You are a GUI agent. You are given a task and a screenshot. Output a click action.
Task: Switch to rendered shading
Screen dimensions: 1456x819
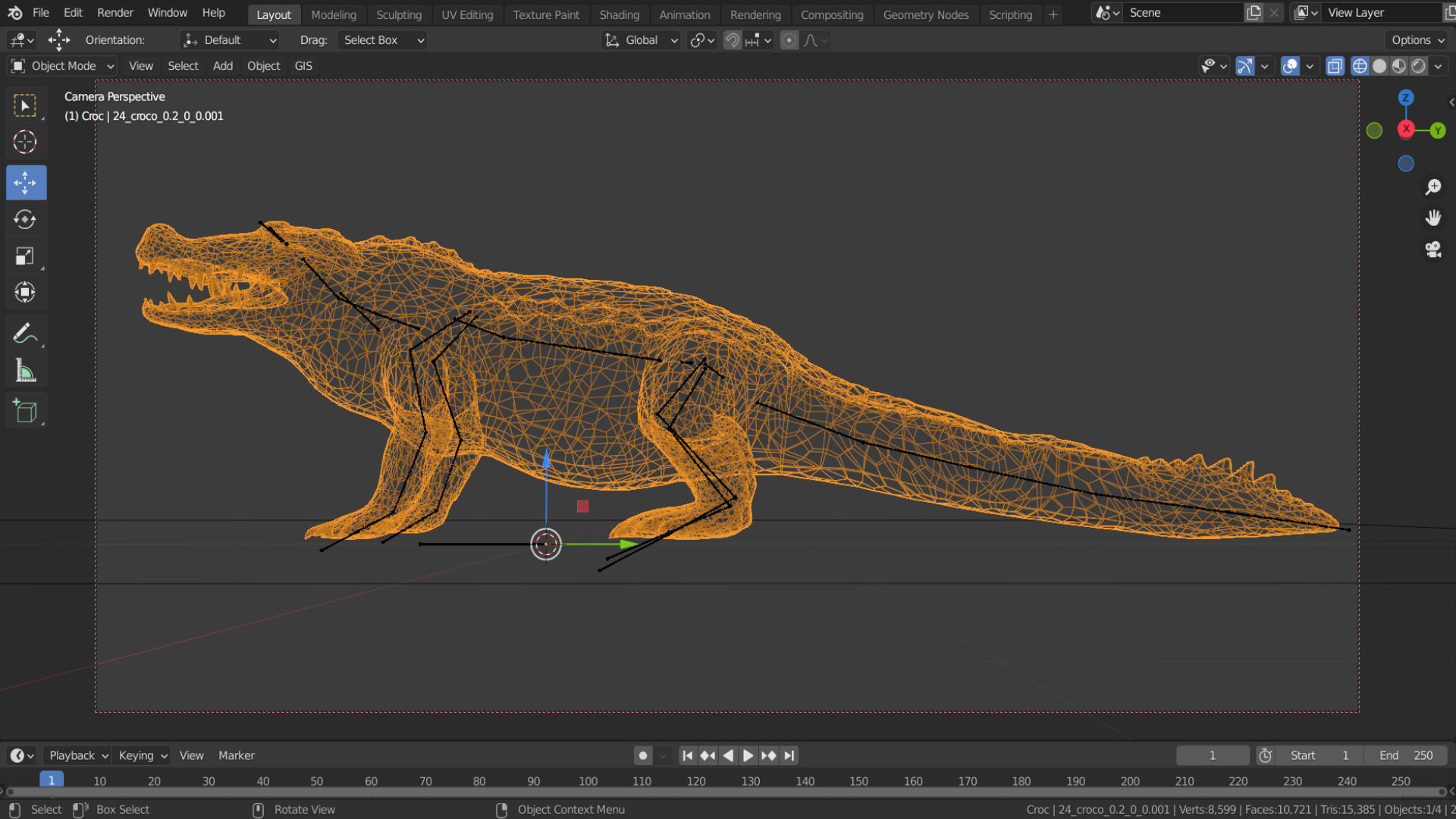click(x=1419, y=66)
